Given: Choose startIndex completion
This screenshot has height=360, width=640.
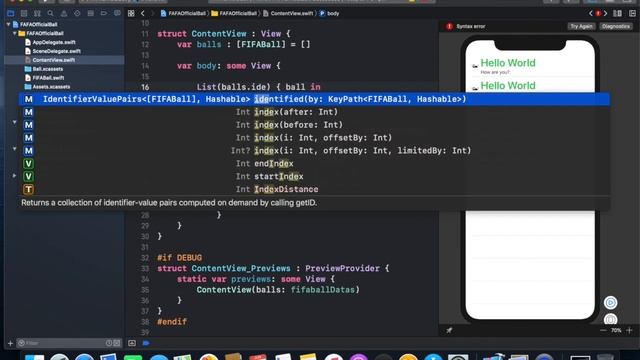Looking at the screenshot, I should click(x=314, y=177).
